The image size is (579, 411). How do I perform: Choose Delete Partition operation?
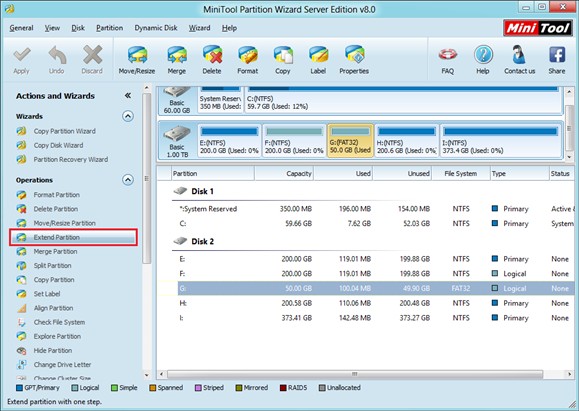click(47, 209)
